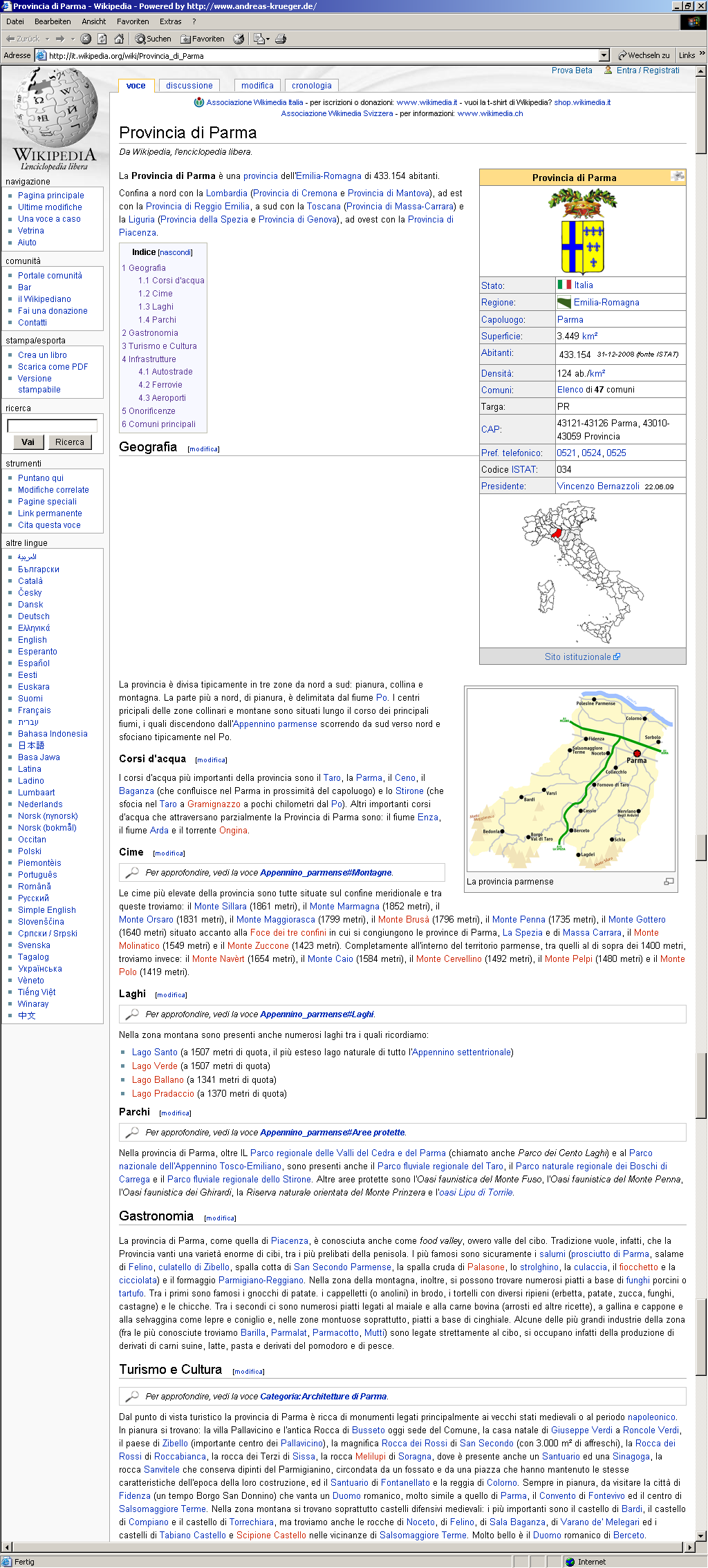The image size is (708, 1568).
Task: Open the address bar dropdown arrow
Action: (x=604, y=55)
